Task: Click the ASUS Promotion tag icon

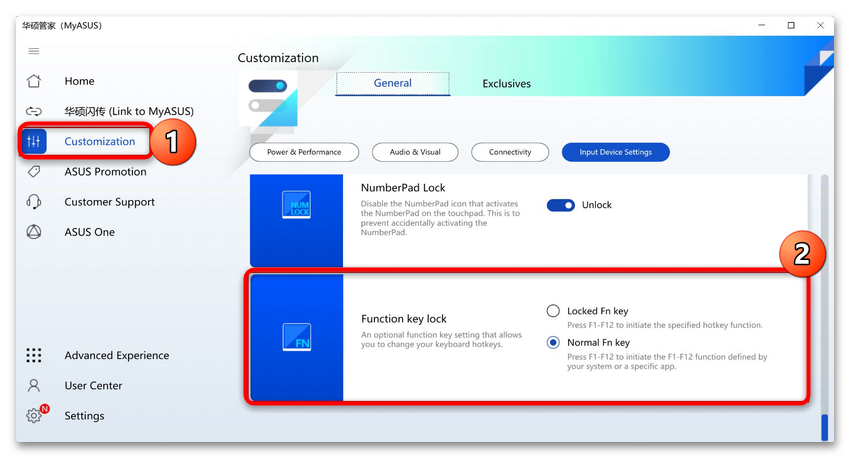Action: point(34,172)
